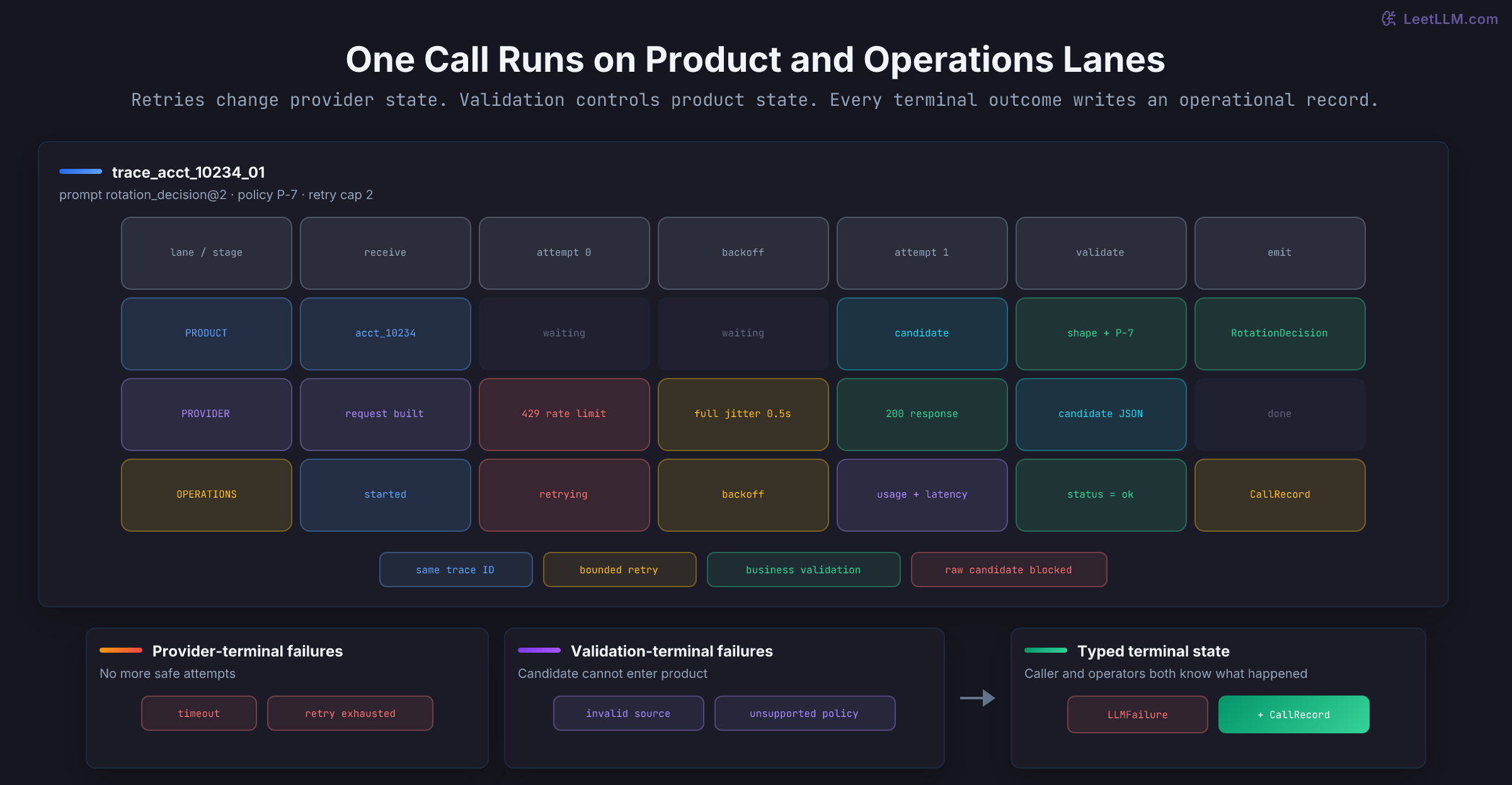Select the 'prompt rotation_decision@2' subtitle line
The image size is (1512, 785).
pos(216,195)
